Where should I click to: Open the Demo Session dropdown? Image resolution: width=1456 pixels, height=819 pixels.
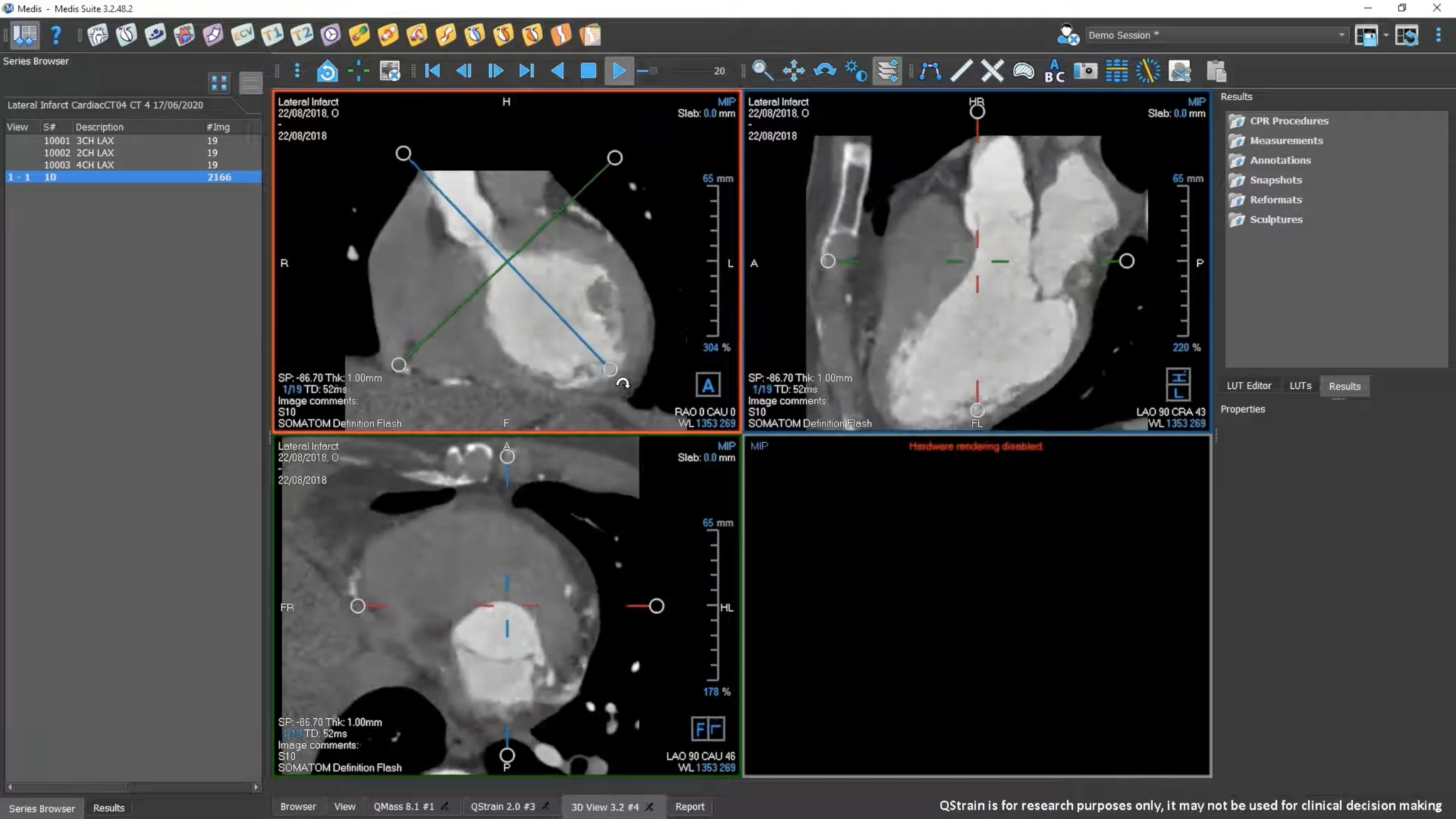1341,35
